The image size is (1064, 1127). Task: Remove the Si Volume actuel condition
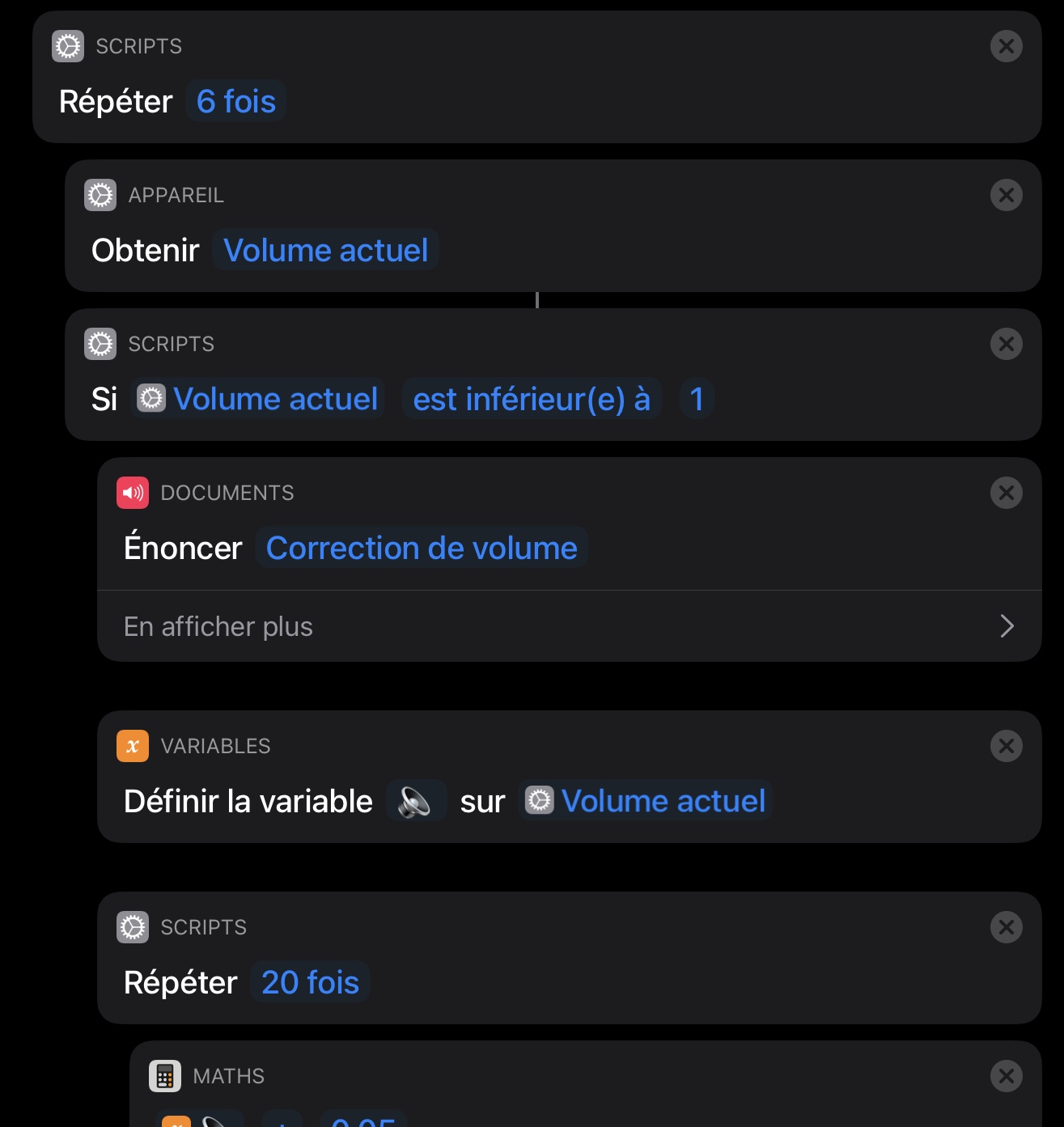tap(1006, 344)
